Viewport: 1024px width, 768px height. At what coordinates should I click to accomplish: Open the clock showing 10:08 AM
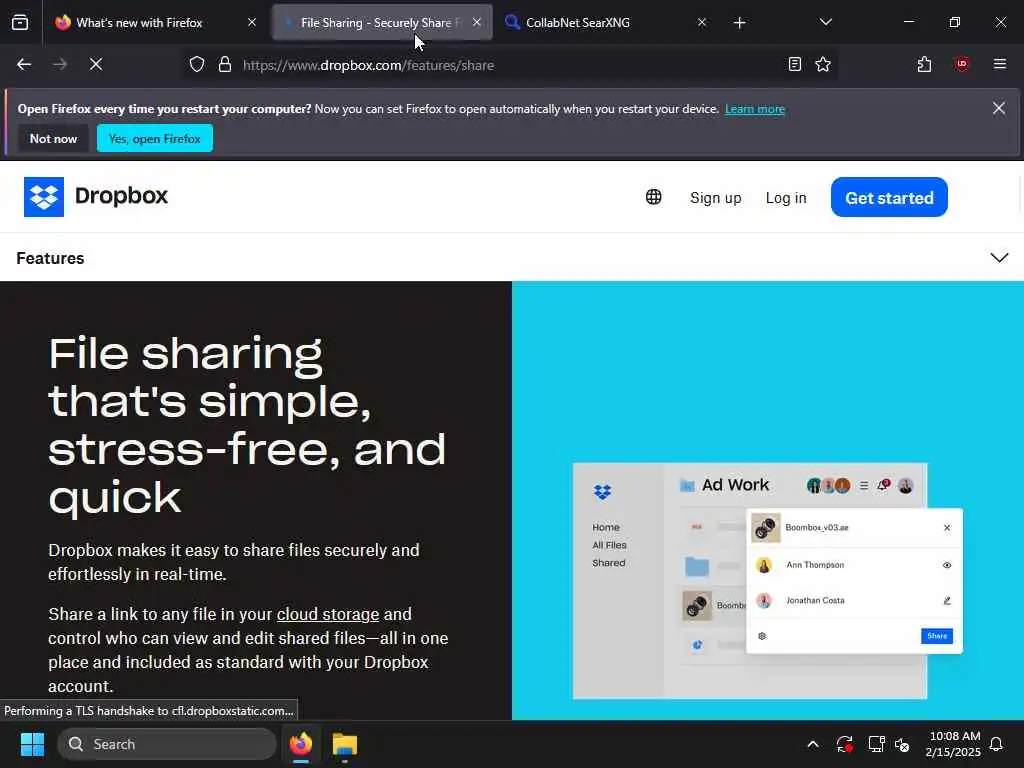point(953,744)
